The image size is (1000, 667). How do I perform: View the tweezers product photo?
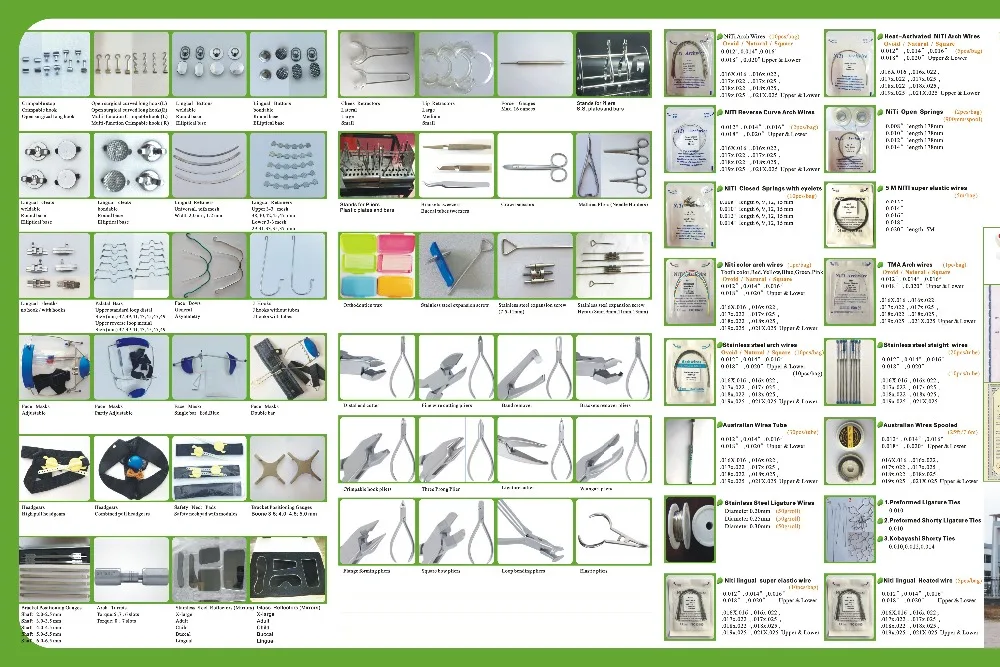[x=456, y=165]
